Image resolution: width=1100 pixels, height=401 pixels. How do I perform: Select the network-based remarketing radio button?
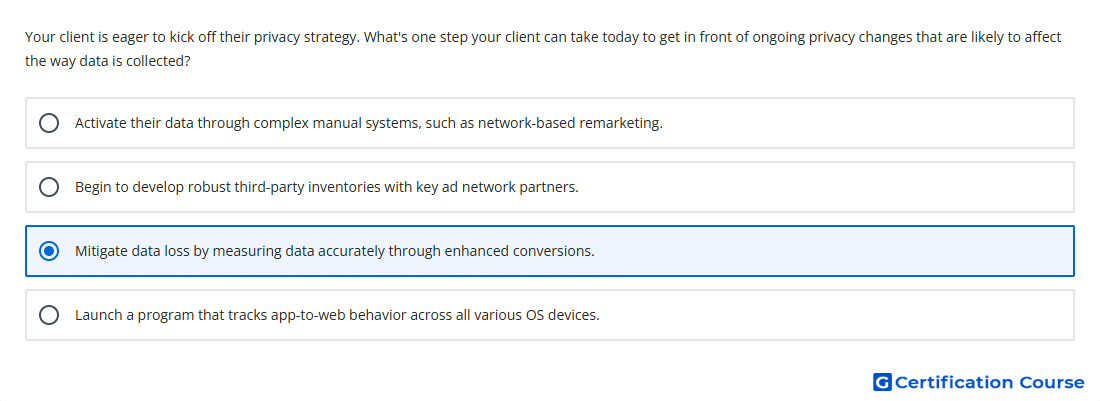click(x=49, y=123)
